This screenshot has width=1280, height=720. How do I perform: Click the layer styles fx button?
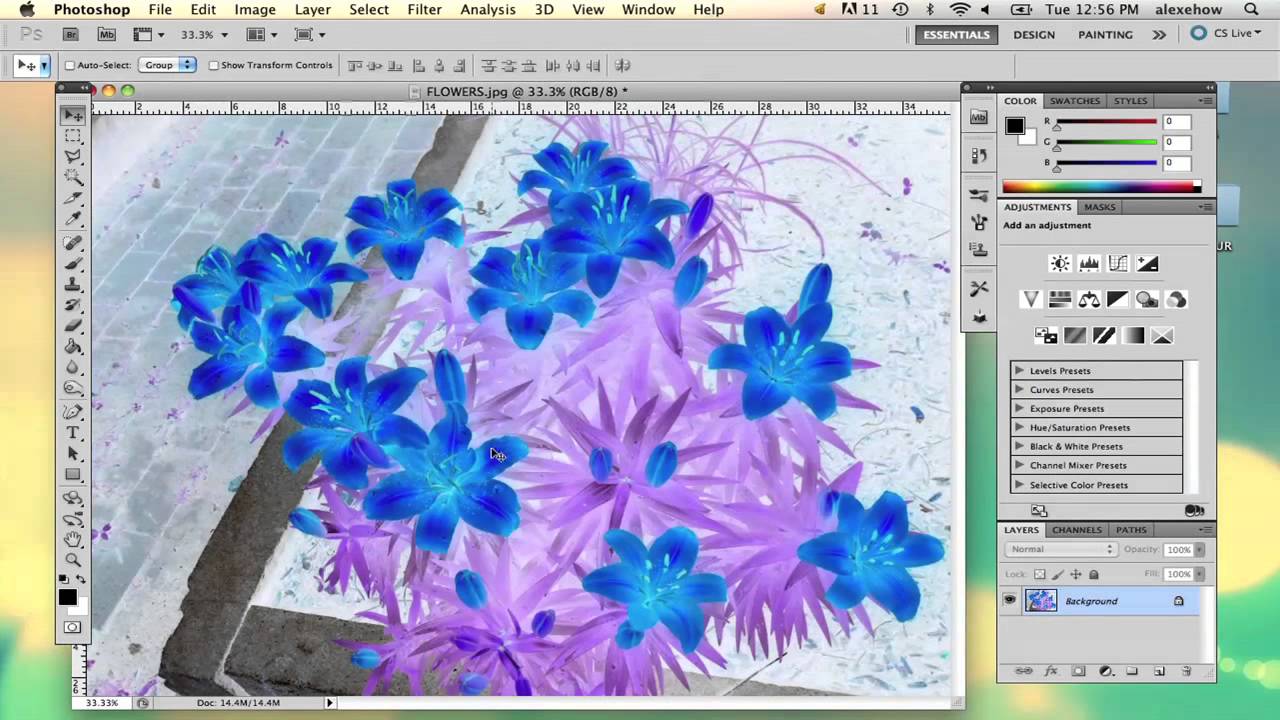1051,672
